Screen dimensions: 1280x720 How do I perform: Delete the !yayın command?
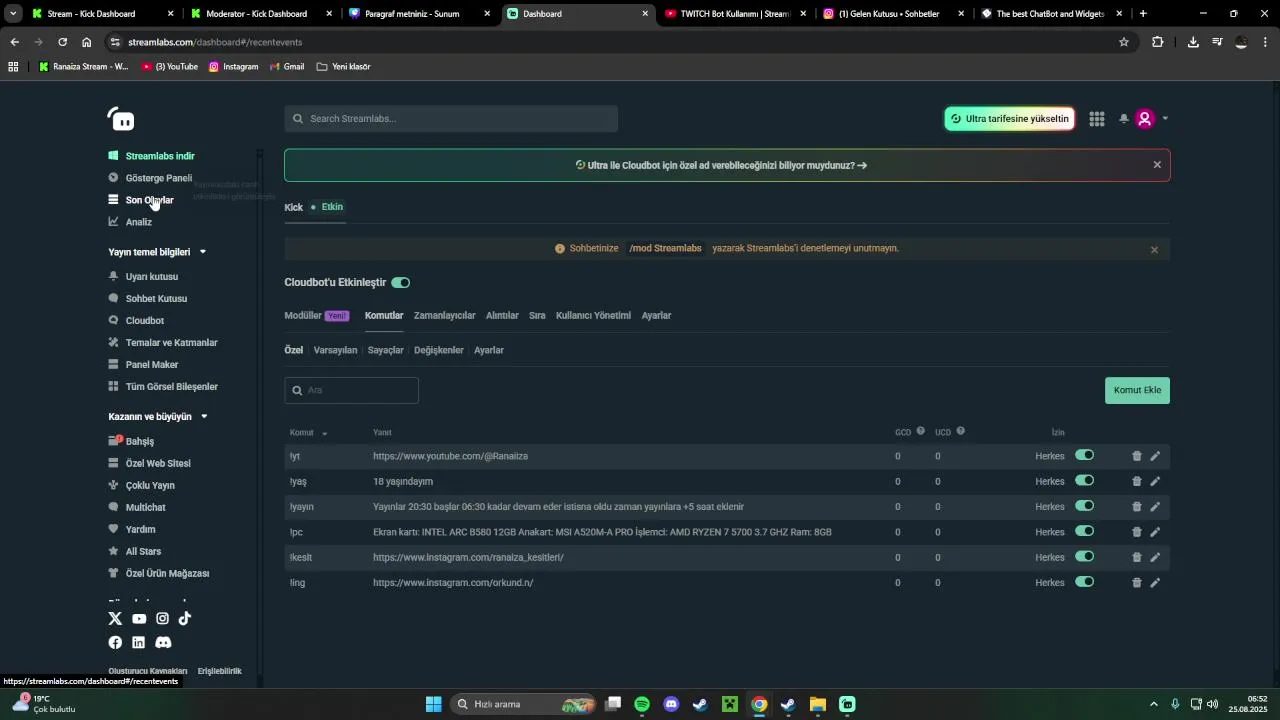coord(1136,507)
